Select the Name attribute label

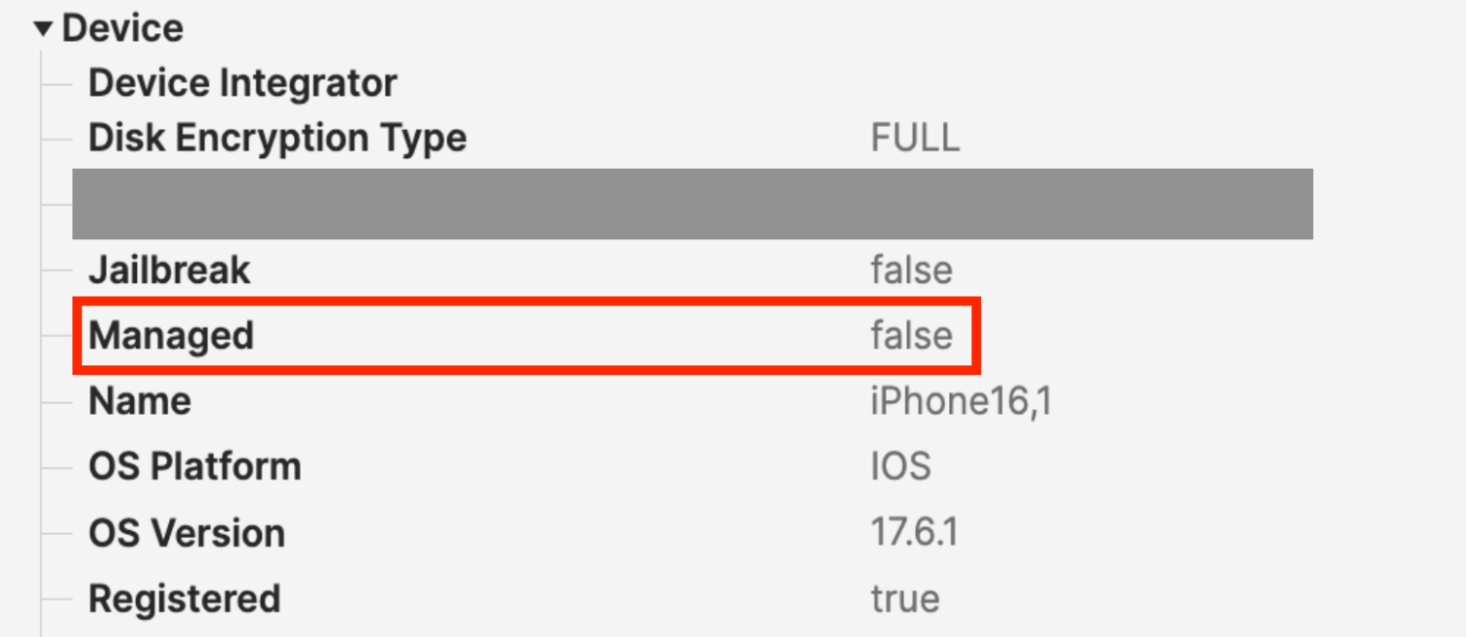click(x=140, y=402)
